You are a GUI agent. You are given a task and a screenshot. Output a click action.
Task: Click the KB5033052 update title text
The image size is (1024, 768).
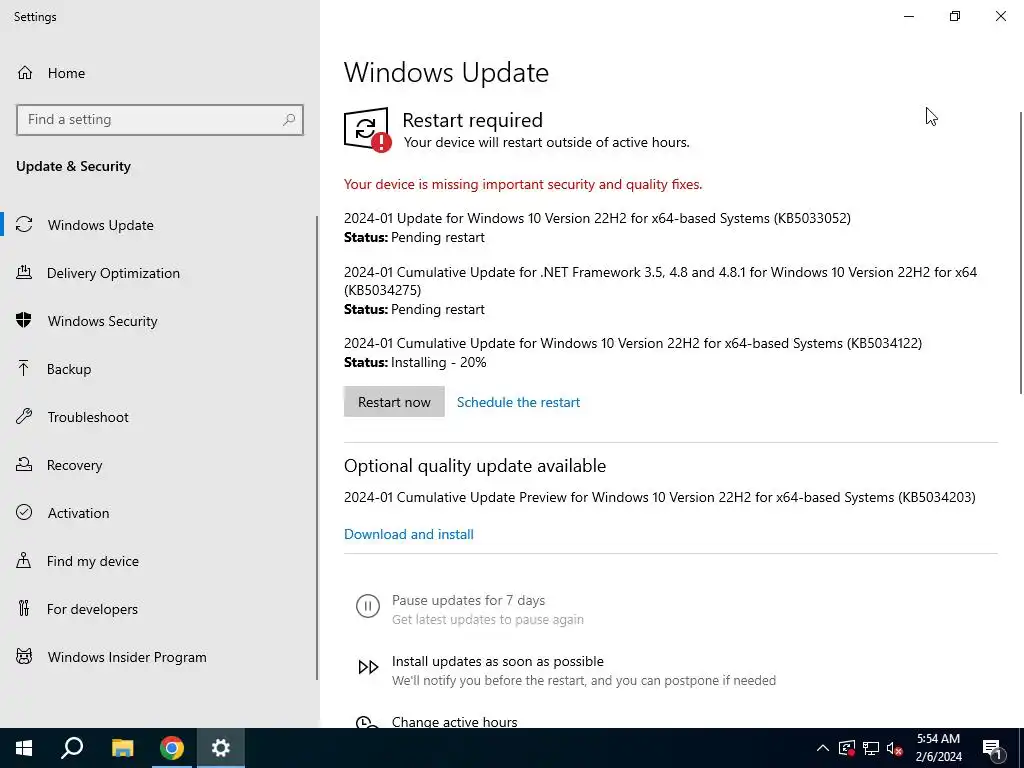coord(597,218)
